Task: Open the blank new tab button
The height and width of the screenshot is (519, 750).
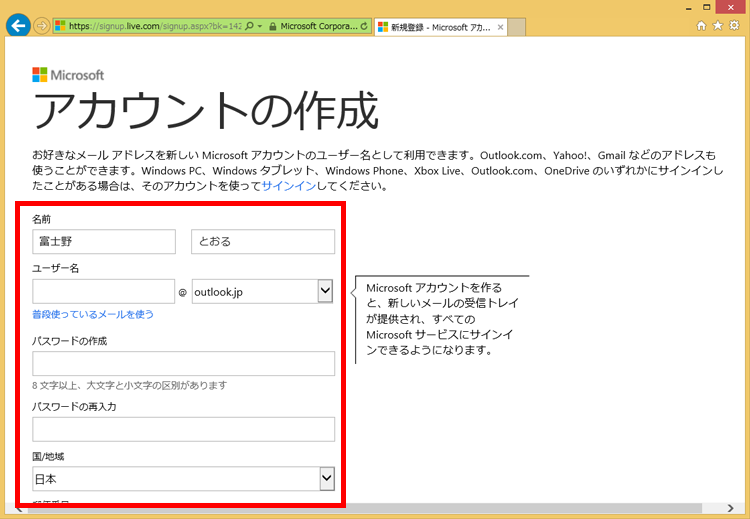Action: pos(516,27)
